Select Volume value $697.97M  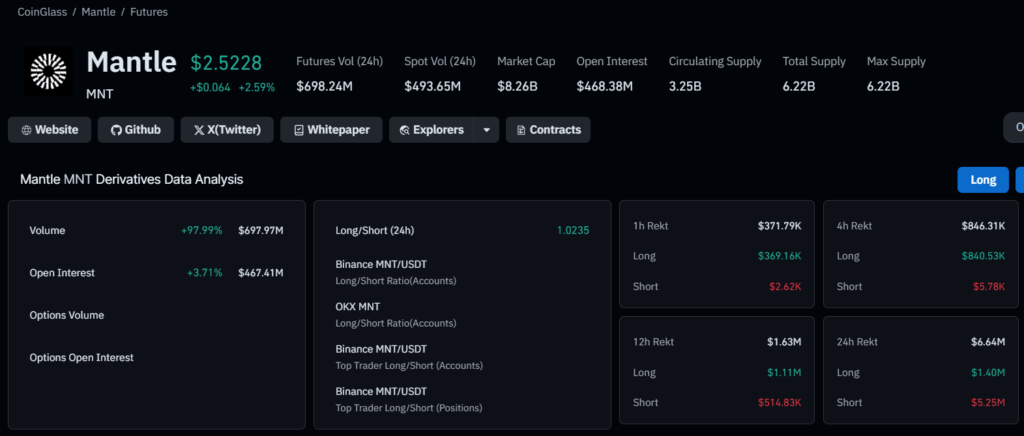click(261, 230)
